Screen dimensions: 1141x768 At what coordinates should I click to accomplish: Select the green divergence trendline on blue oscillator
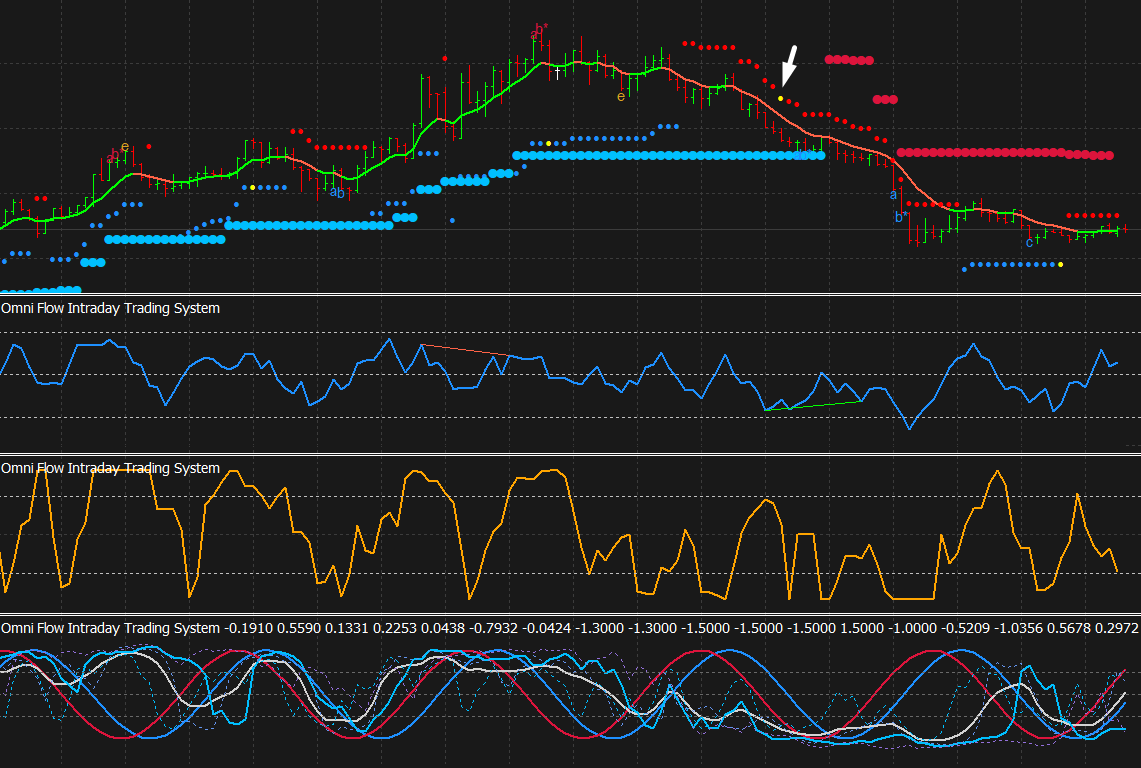click(814, 405)
